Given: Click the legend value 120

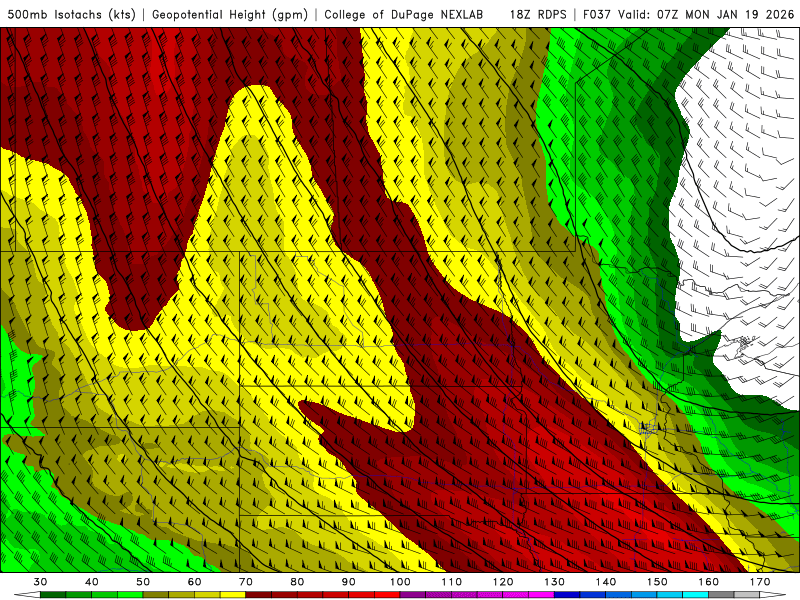Looking at the screenshot, I should click(x=503, y=582).
